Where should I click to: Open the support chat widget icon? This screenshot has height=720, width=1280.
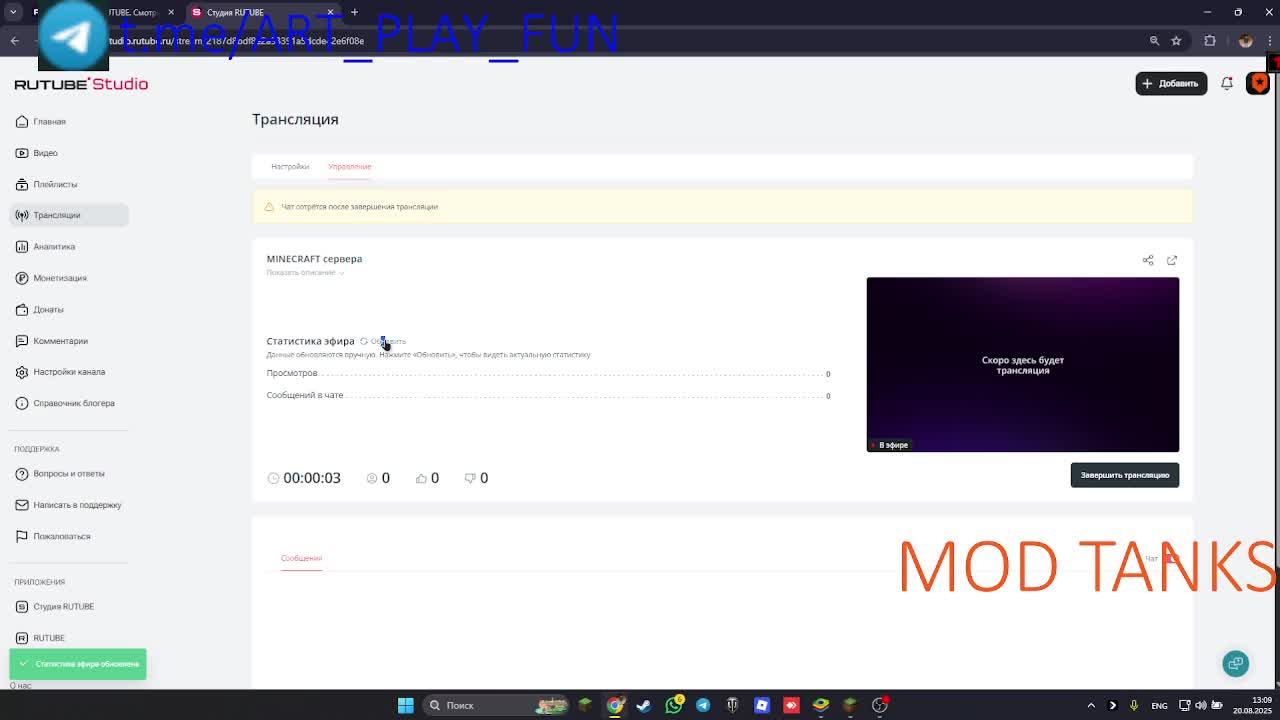point(1236,663)
